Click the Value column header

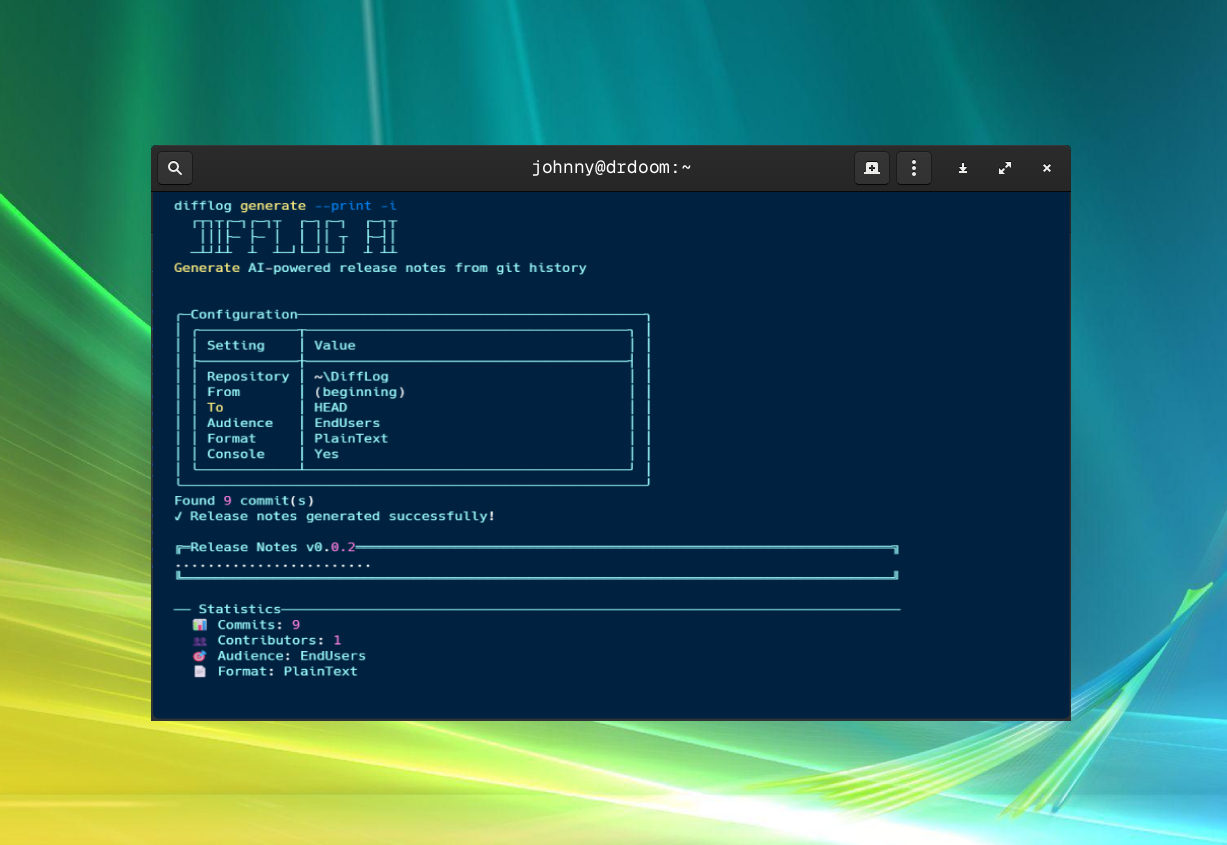[x=335, y=345]
